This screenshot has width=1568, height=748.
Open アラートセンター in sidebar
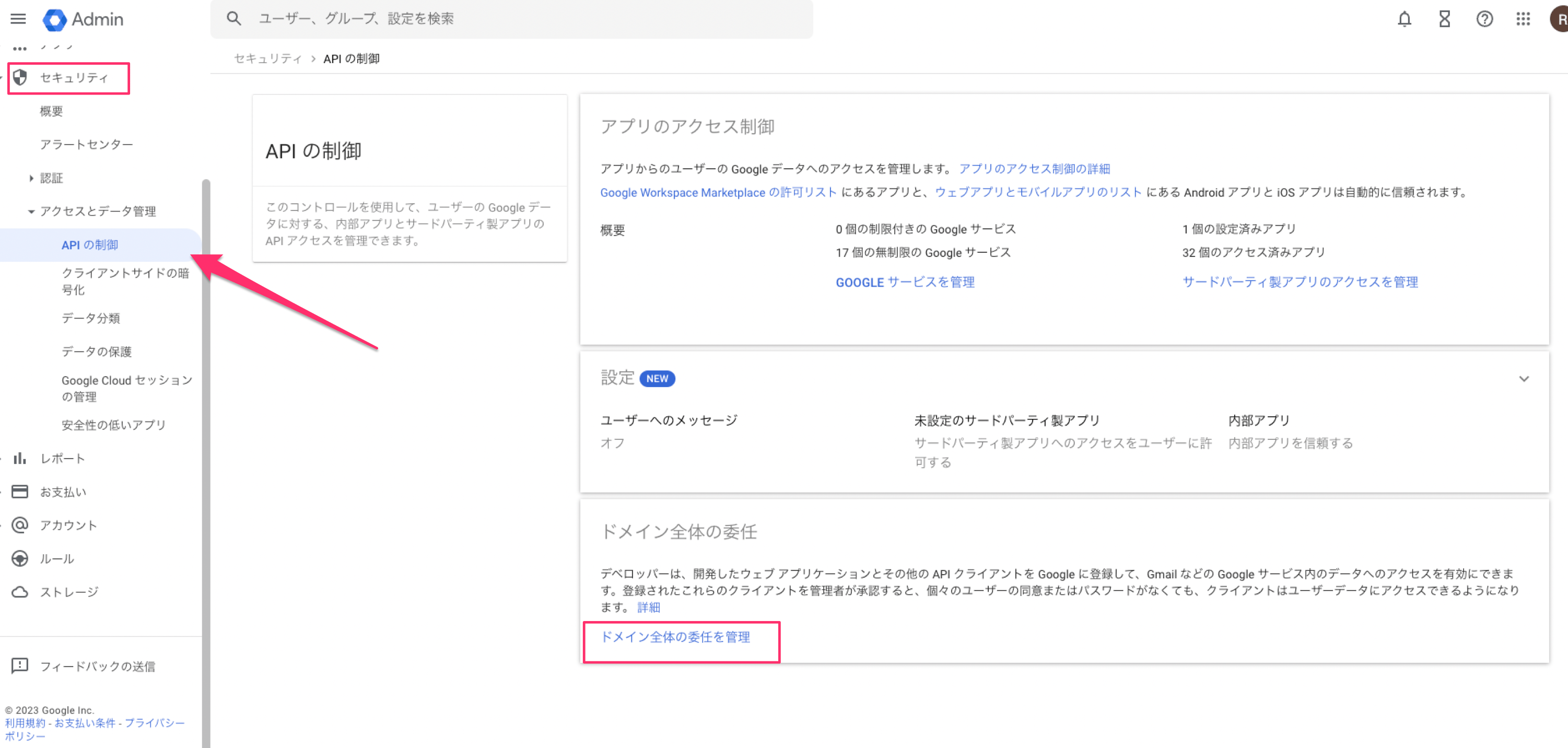pos(86,144)
